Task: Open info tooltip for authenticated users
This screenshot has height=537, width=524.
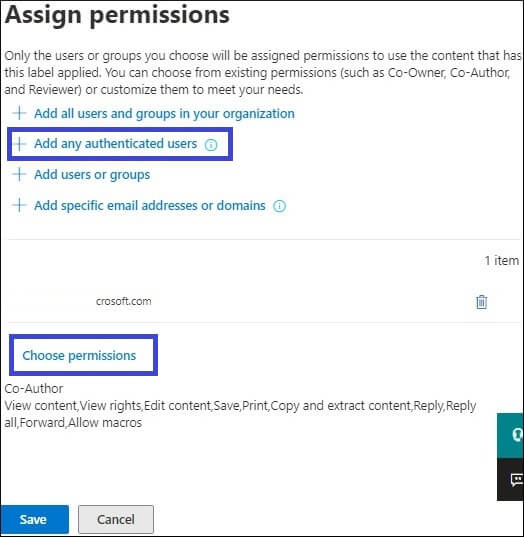Action: 211,145
